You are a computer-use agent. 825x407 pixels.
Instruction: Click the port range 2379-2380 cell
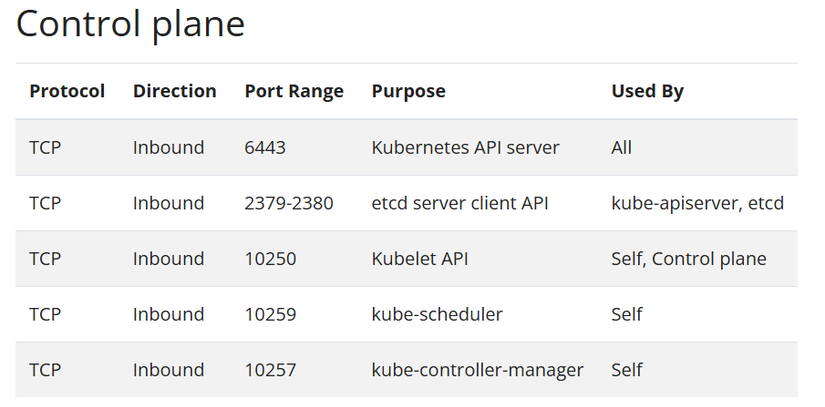coord(288,203)
